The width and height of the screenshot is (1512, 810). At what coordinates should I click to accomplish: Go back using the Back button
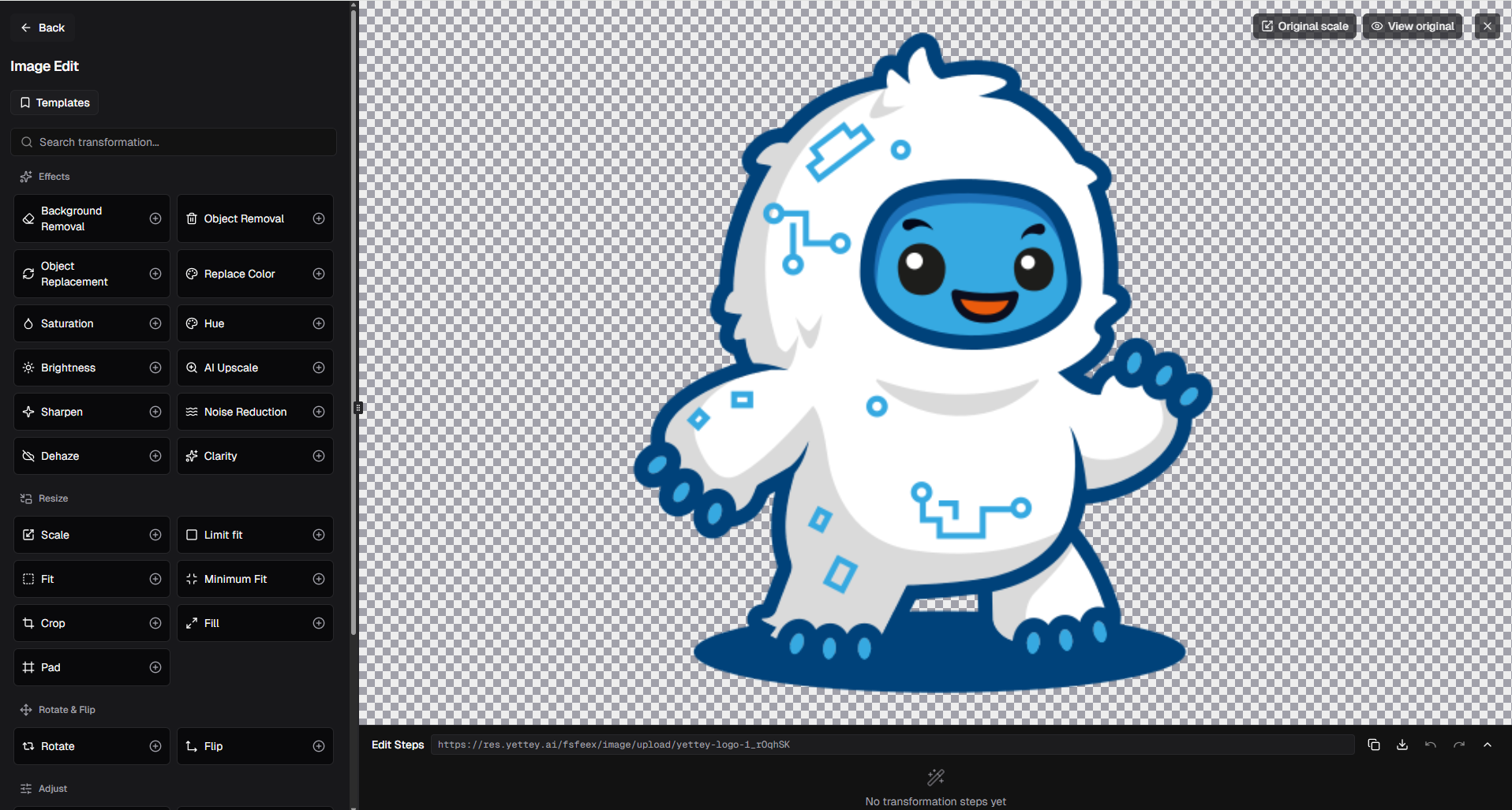(43, 28)
